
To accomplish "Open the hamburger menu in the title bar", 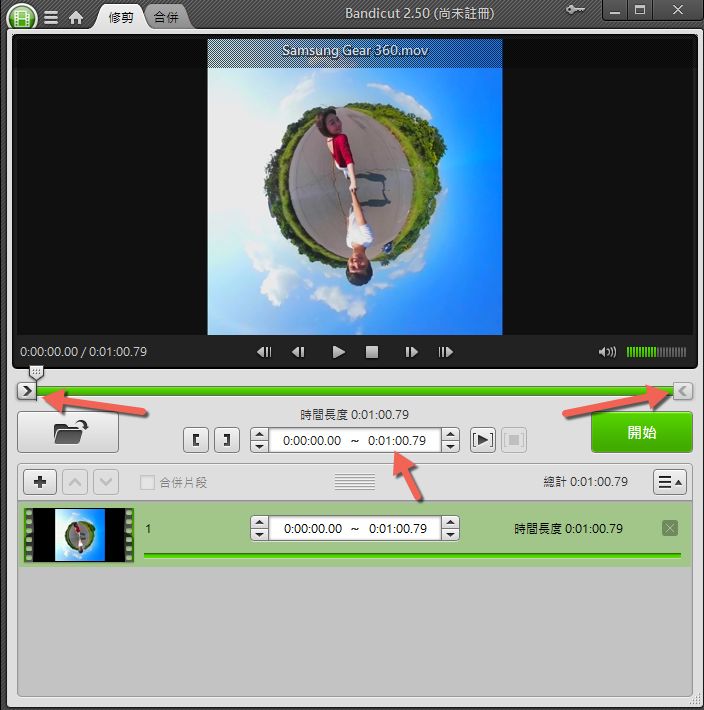I will pyautogui.click(x=51, y=17).
